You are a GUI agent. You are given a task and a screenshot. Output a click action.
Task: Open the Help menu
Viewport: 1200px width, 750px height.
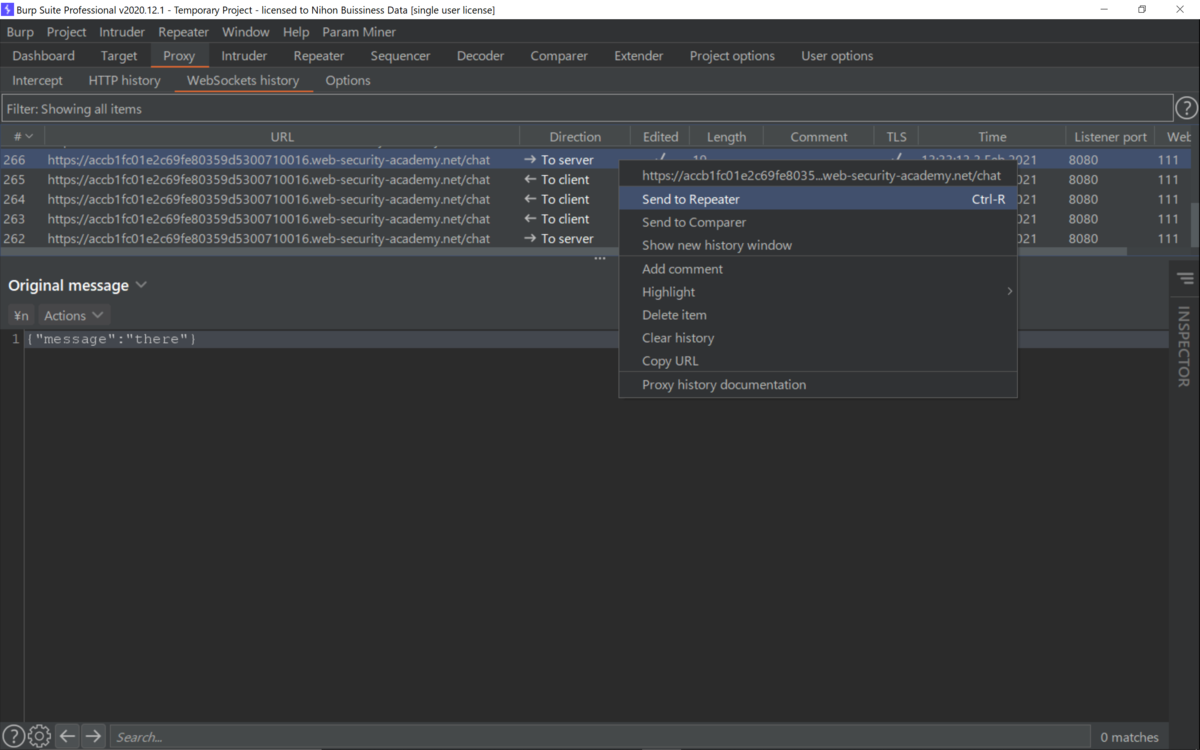click(296, 32)
